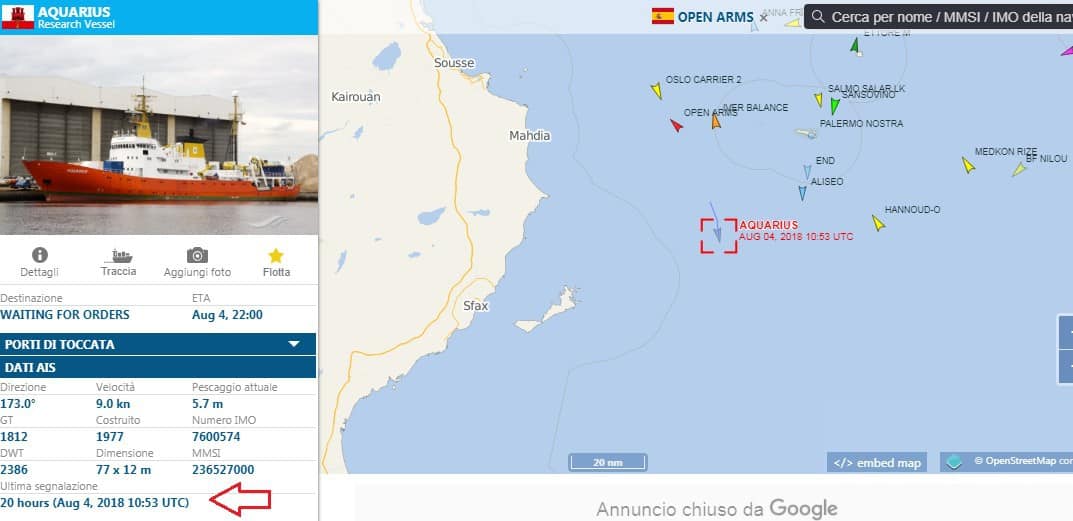
Task: Show the vessel track via Traccia icon
Action: coord(118,256)
